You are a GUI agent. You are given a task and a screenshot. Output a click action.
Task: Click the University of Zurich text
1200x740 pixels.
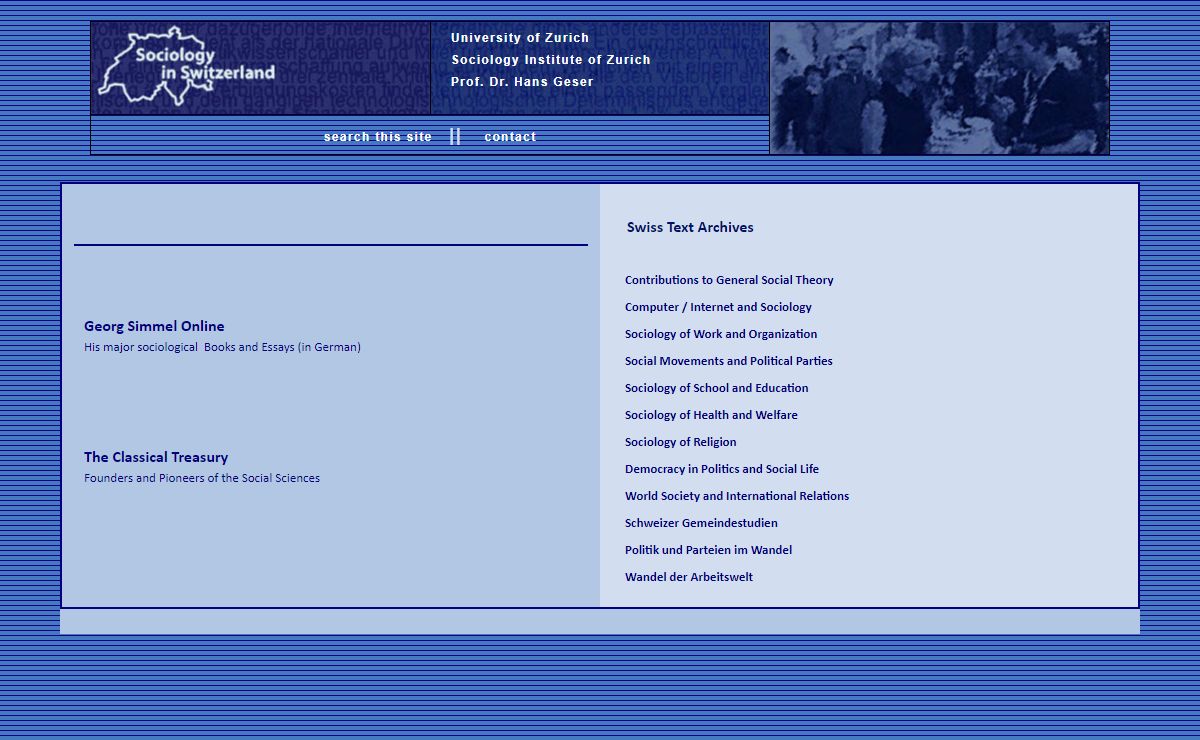click(520, 38)
